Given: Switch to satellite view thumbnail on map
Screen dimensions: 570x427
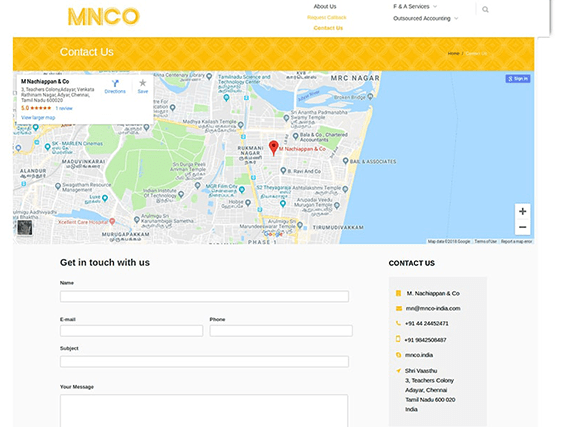Looking at the screenshot, I should point(25,228).
